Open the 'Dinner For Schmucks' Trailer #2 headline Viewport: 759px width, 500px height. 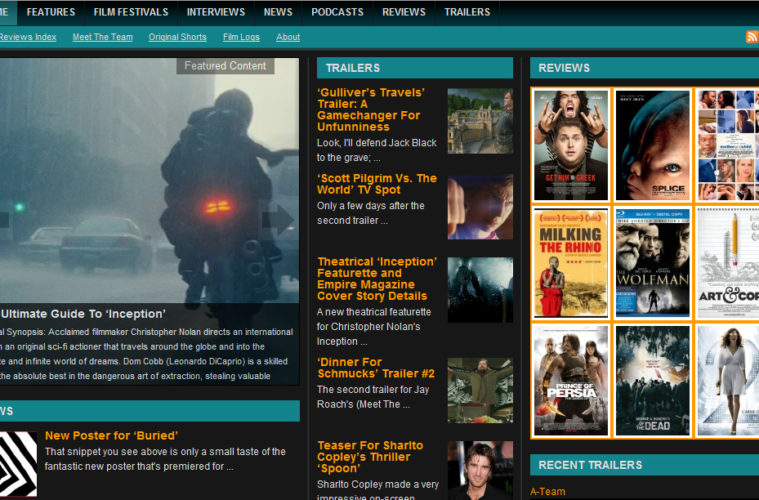[x=375, y=368]
